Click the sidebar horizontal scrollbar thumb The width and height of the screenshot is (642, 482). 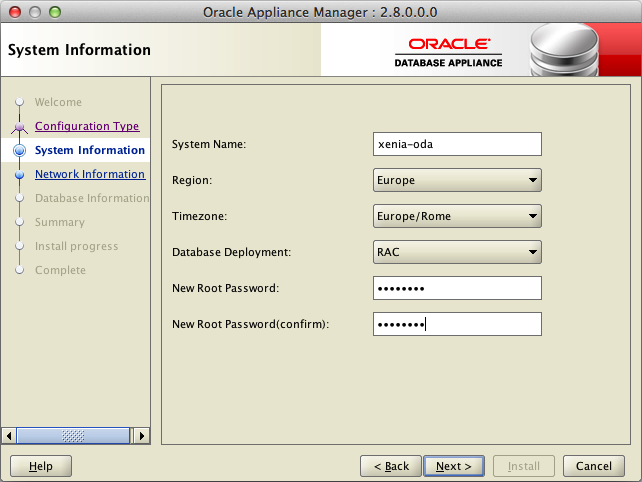(73, 436)
